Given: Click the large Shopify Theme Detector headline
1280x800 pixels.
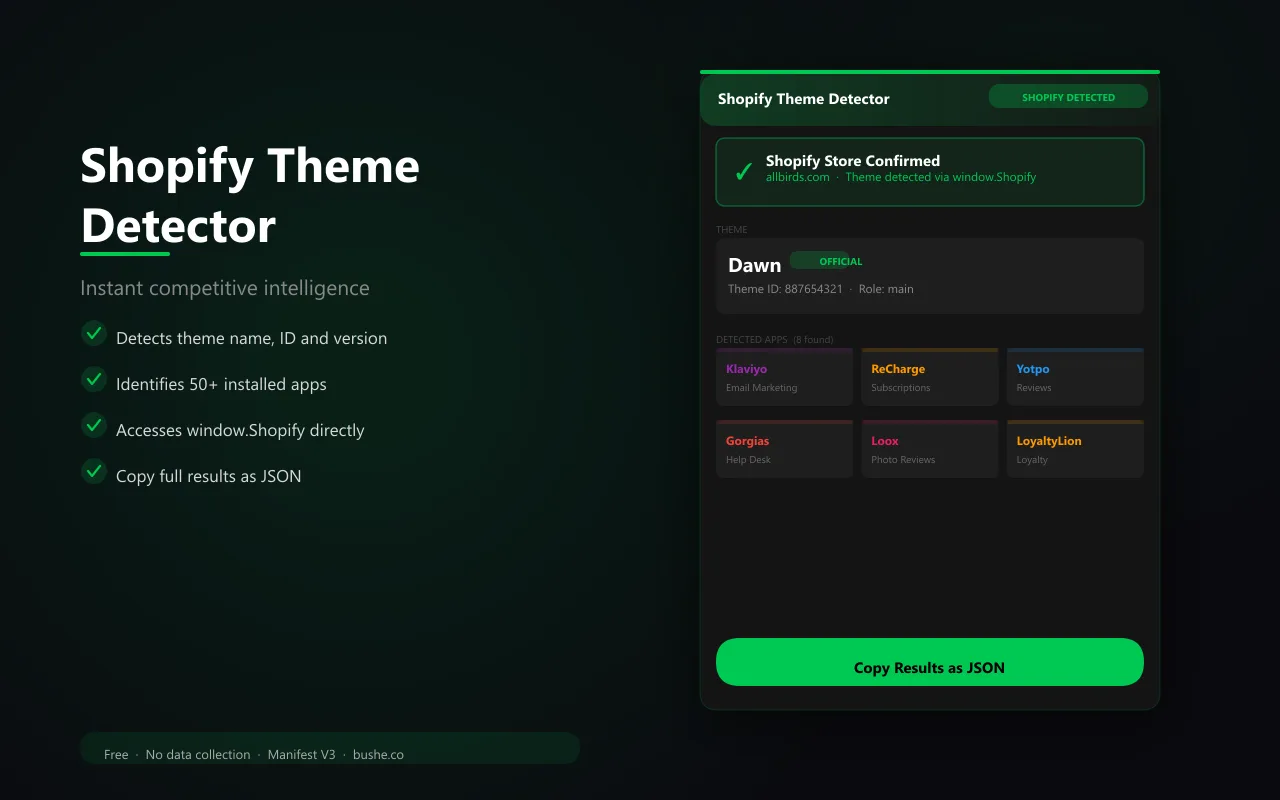Looking at the screenshot, I should (250, 195).
